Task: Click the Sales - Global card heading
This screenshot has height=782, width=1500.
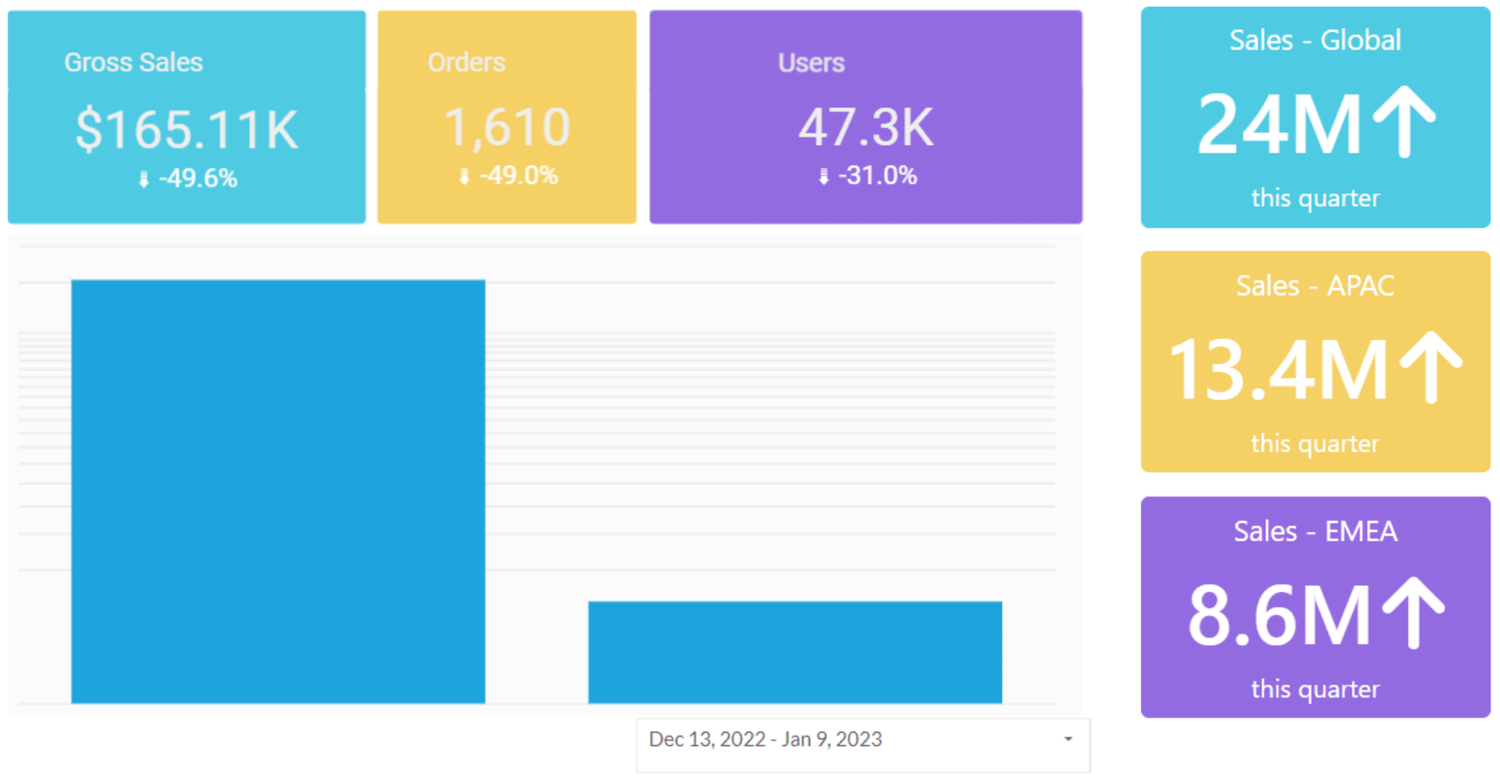Action: pyautogui.click(x=1314, y=40)
